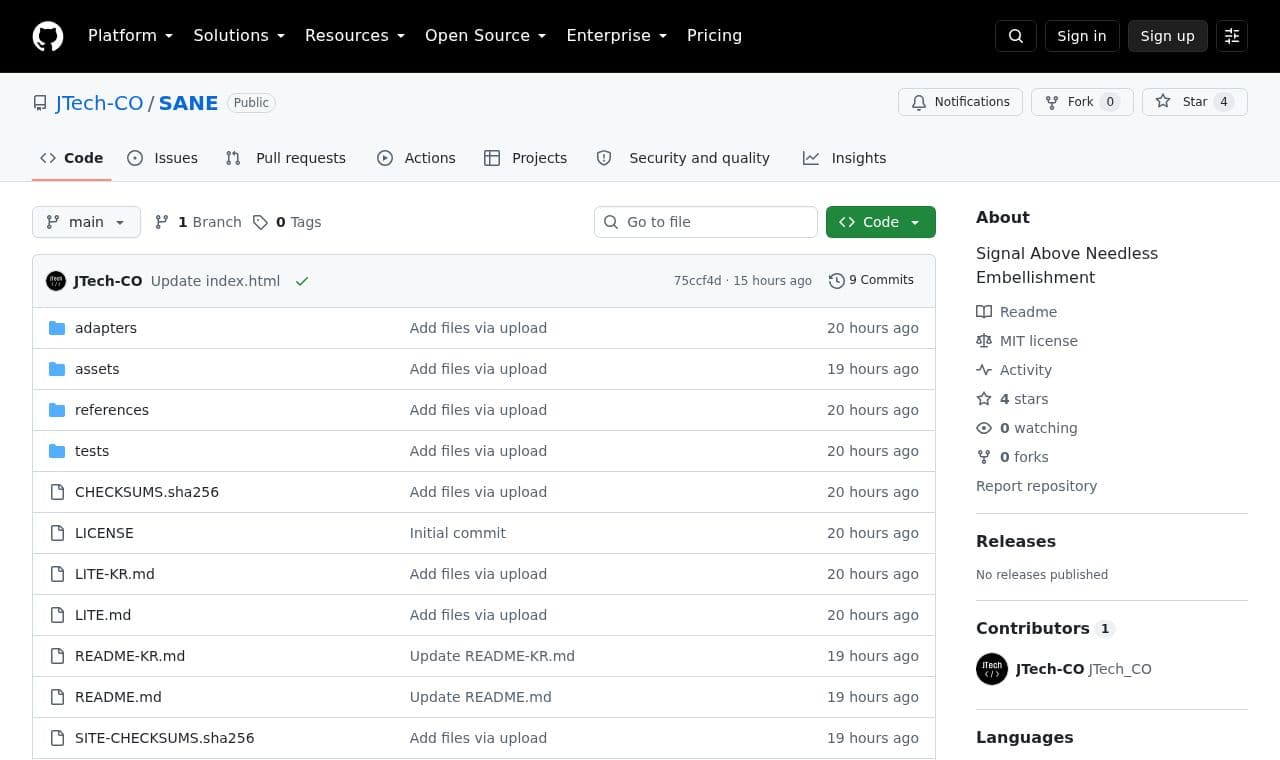Click the book icon beside Readme

(984, 312)
